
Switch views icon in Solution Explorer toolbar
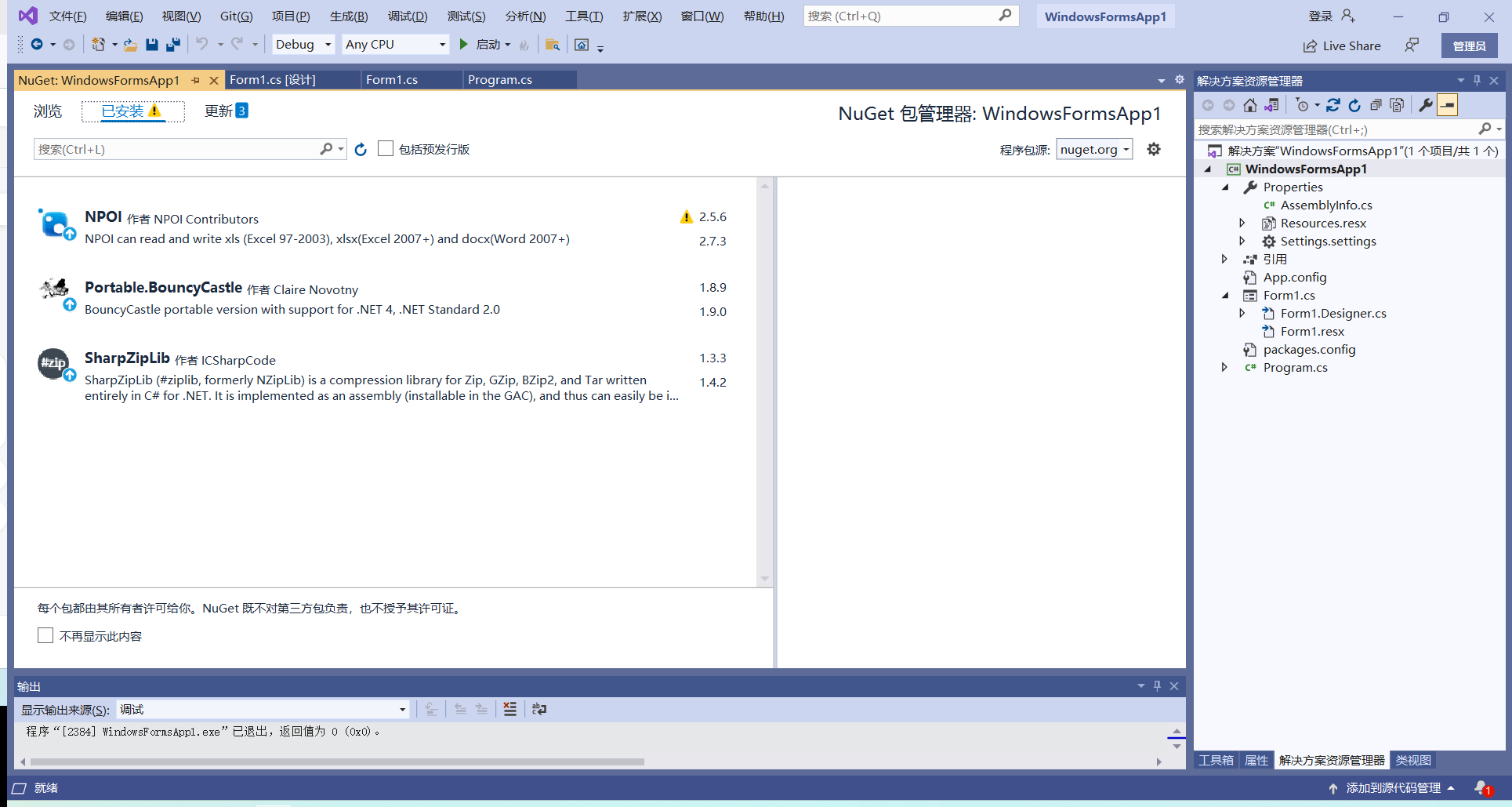(x=1271, y=105)
